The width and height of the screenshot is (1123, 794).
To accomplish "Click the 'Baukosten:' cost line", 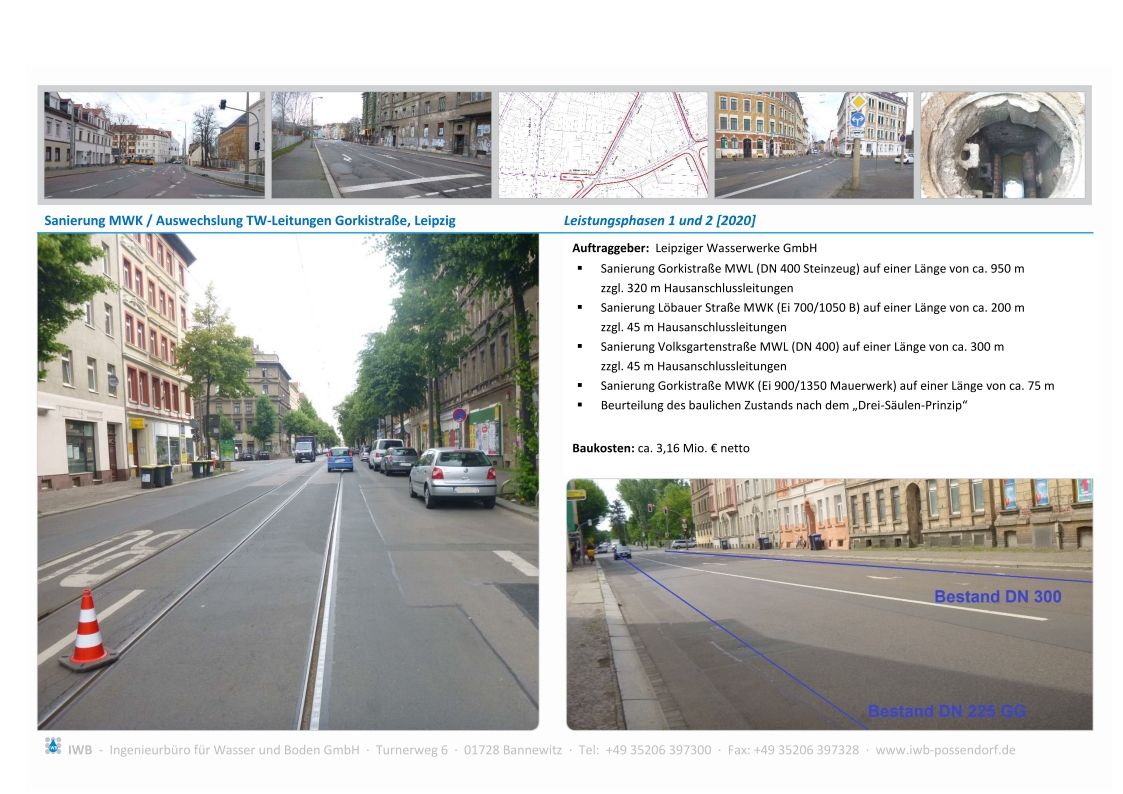I will coord(660,448).
